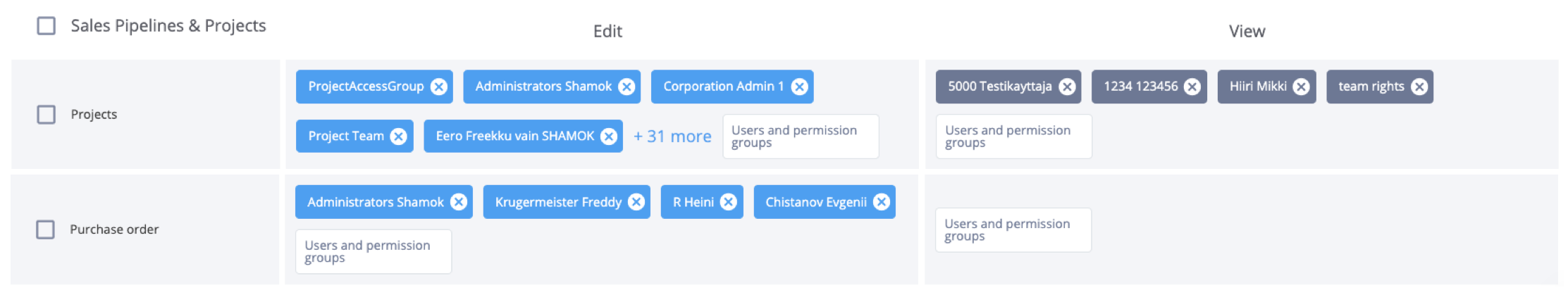Viewport: 1568px width, 297px height.
Task: Open Projects edit users and groups field
Action: pos(801,137)
